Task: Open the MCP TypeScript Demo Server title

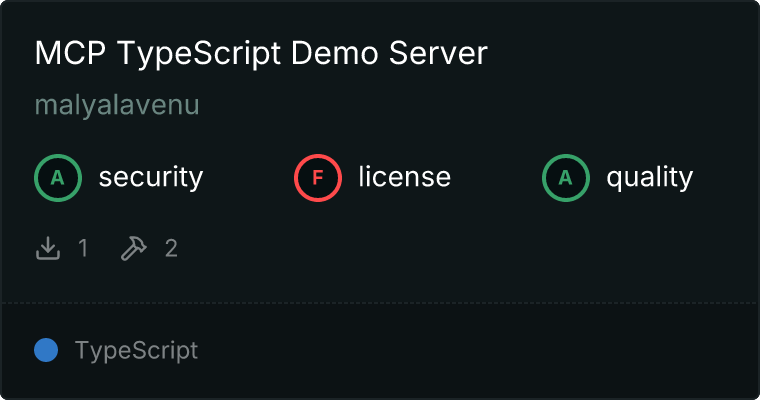Action: [260, 54]
